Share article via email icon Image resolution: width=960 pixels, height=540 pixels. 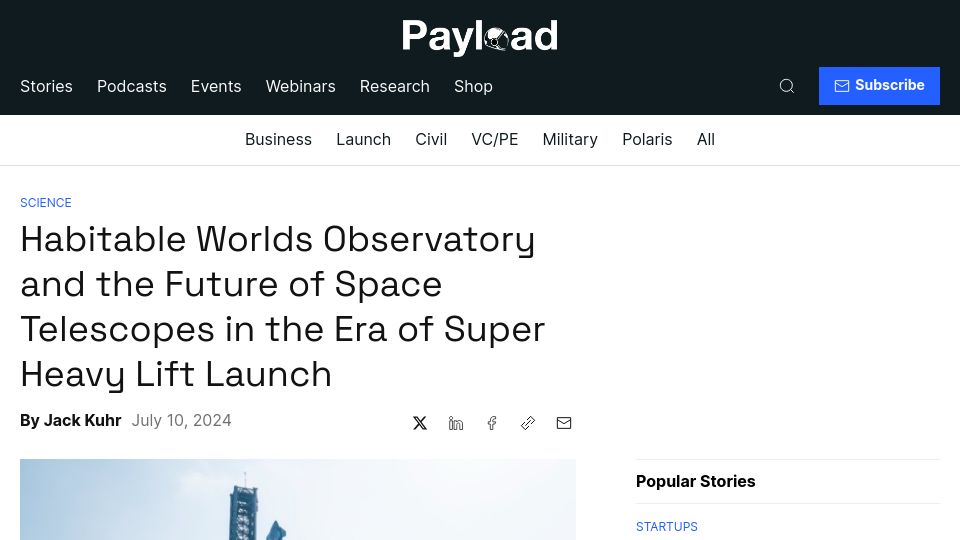[x=564, y=423]
